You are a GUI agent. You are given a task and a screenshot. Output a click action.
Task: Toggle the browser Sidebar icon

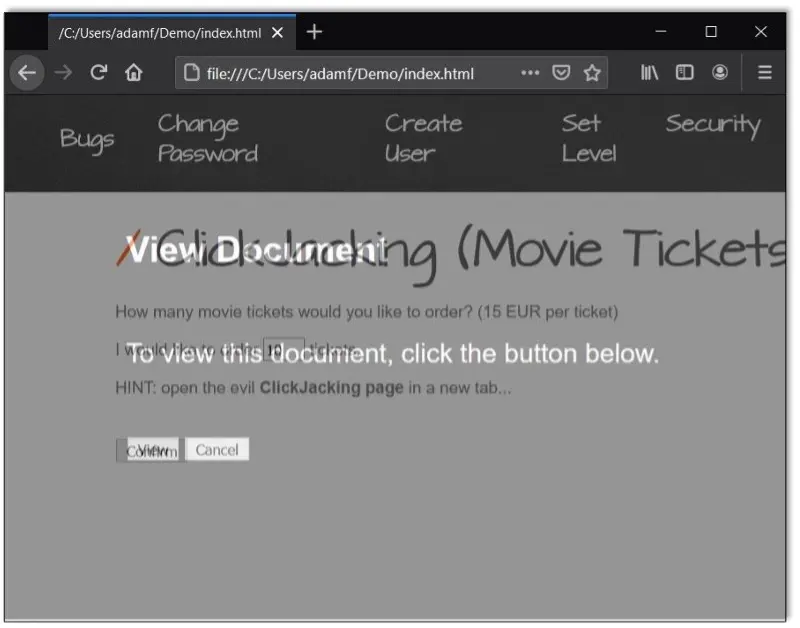coord(684,72)
